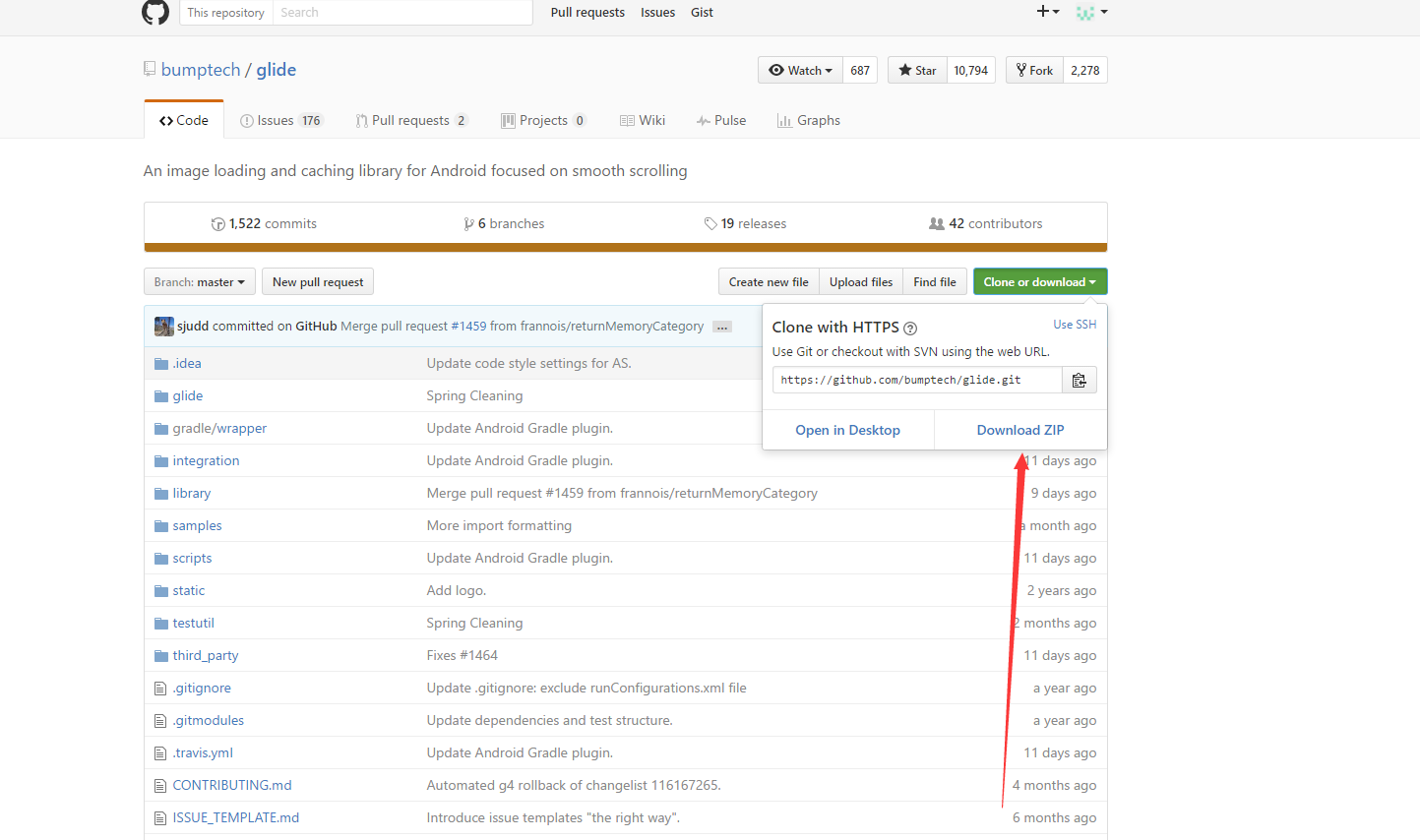Click file icon beside .travis.yml
Viewport: 1420px width, 840px height.
pos(160,753)
